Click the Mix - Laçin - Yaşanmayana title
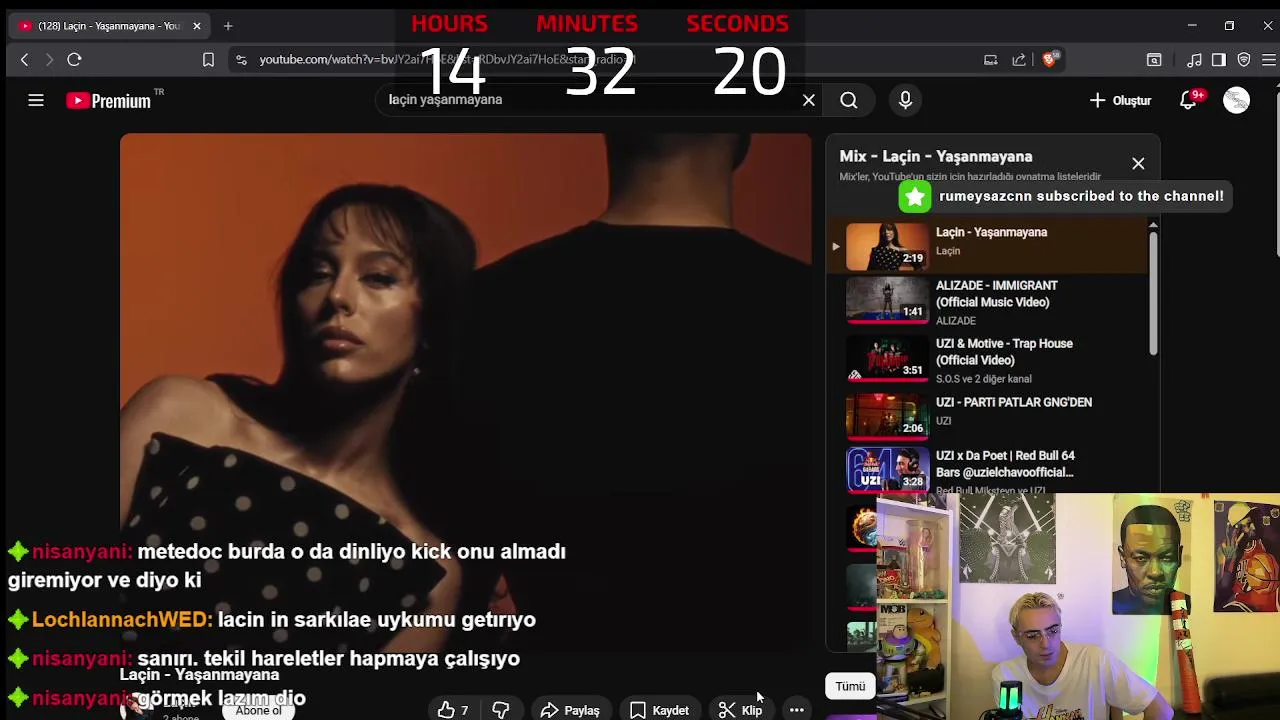Image resolution: width=1280 pixels, height=720 pixels. tap(936, 156)
